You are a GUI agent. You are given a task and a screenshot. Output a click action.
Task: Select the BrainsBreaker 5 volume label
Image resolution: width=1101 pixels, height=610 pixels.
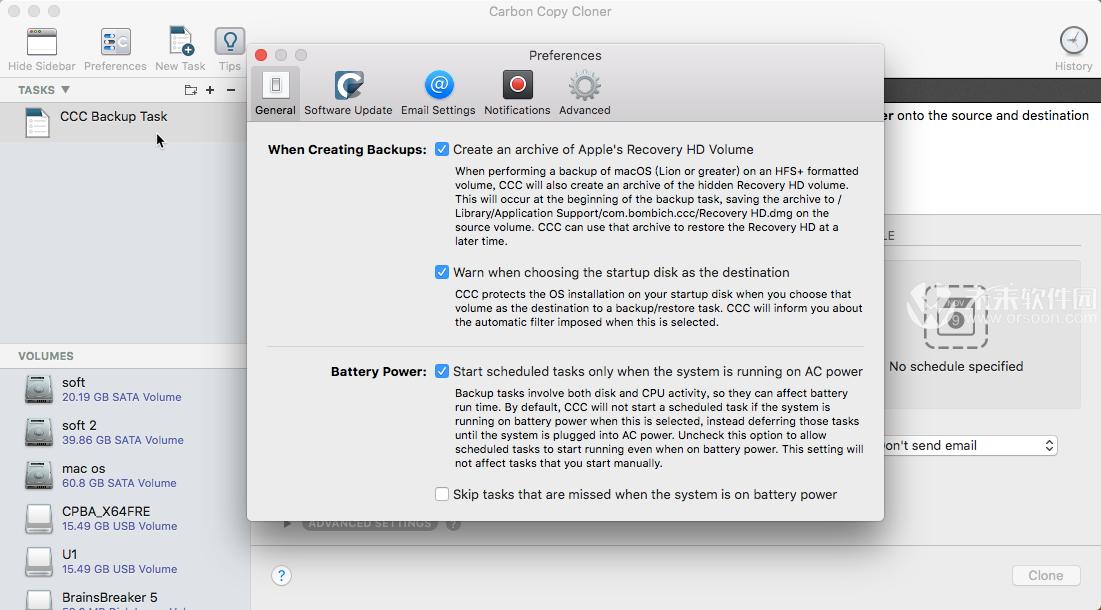(110, 597)
